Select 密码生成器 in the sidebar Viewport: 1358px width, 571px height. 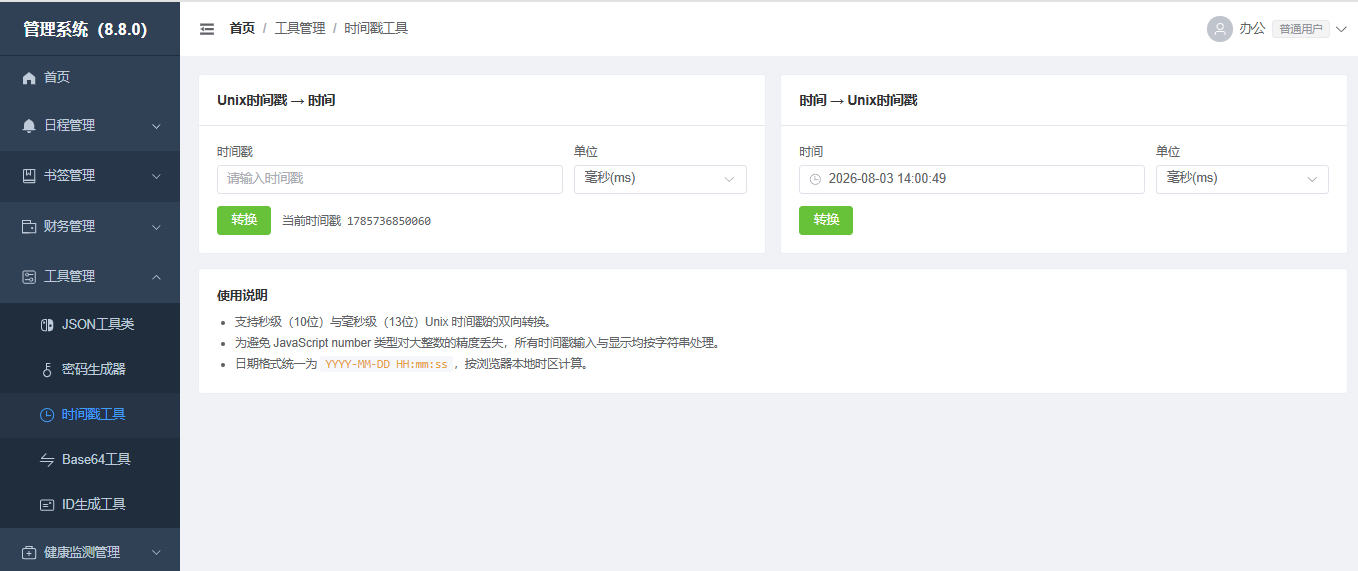(x=90, y=369)
